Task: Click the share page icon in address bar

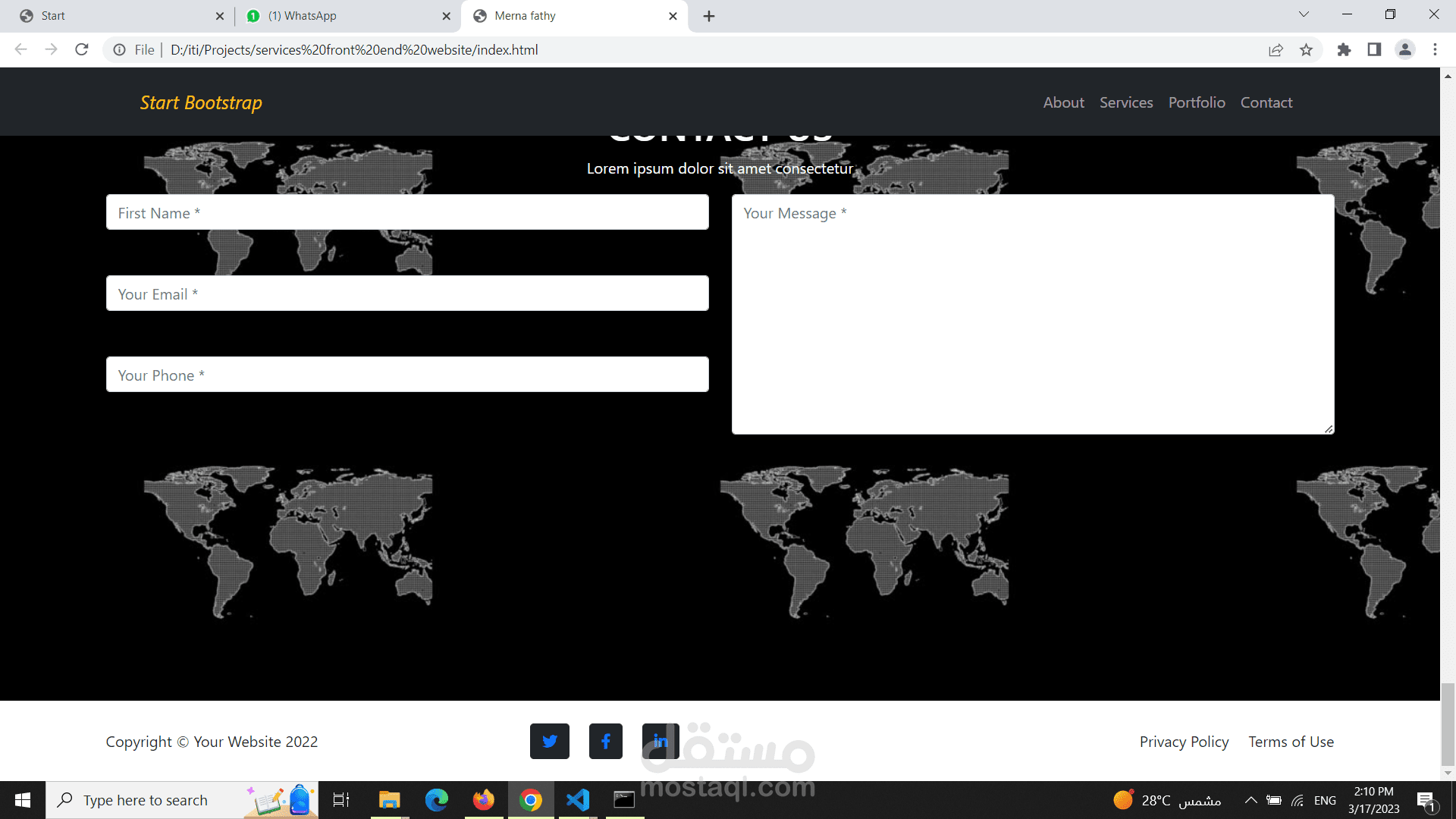Action: click(x=1276, y=50)
